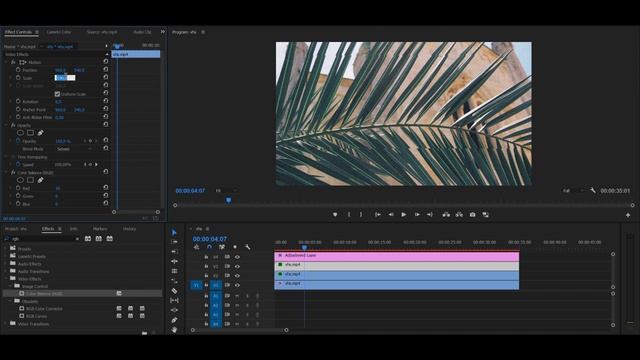
Task: Create an ellipse mask under Opacity
Action: pyautogui.click(x=20, y=133)
